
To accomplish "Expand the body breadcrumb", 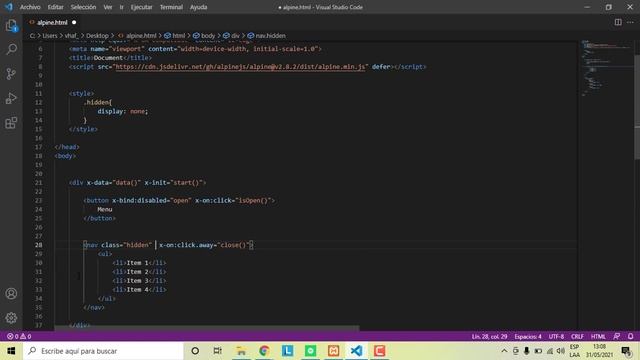I will (x=208, y=36).
